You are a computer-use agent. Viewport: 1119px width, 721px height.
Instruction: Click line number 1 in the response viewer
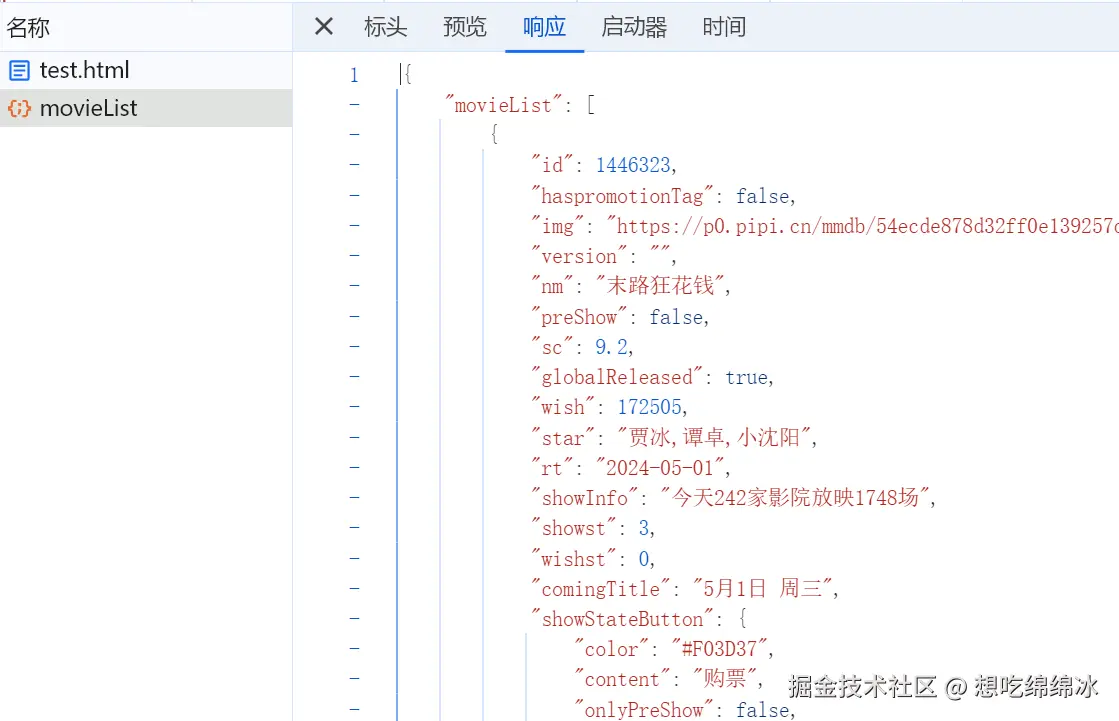(x=354, y=74)
